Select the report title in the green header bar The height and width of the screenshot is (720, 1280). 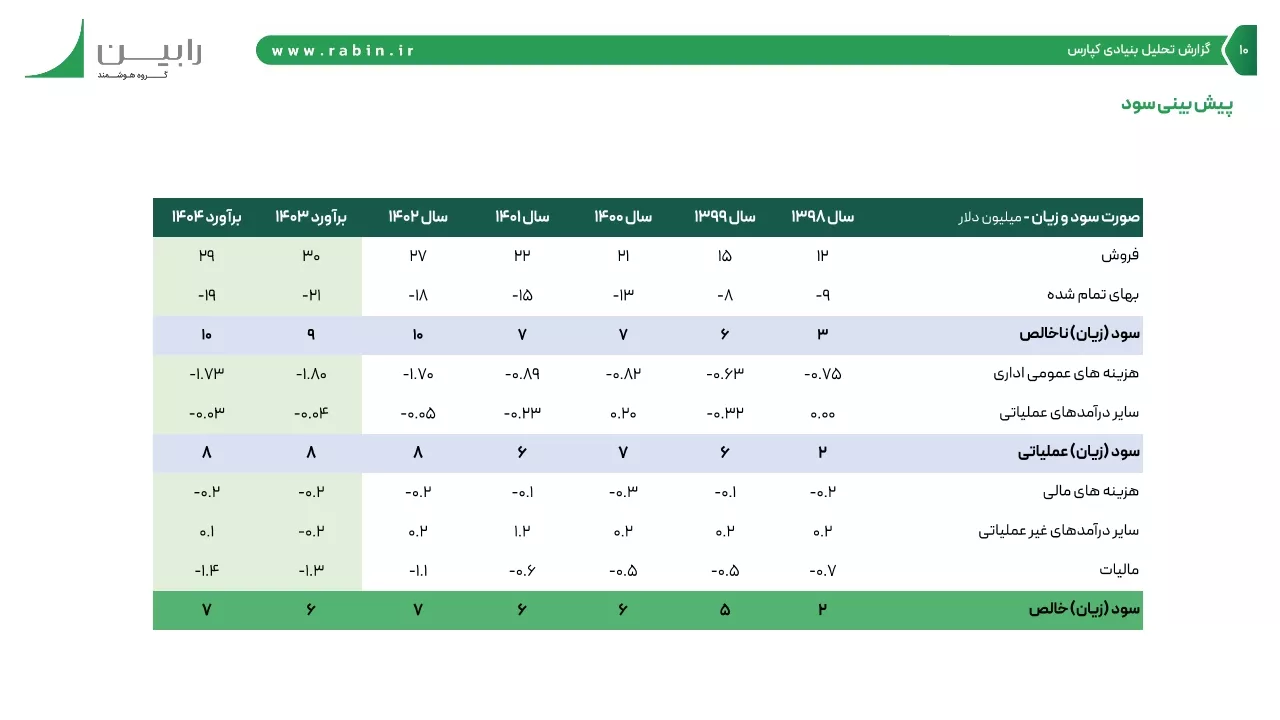click(1139, 50)
